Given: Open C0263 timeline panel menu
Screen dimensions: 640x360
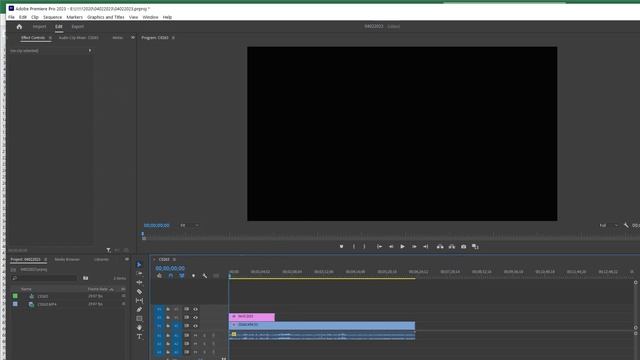Looking at the screenshot, I should click(x=174, y=260).
